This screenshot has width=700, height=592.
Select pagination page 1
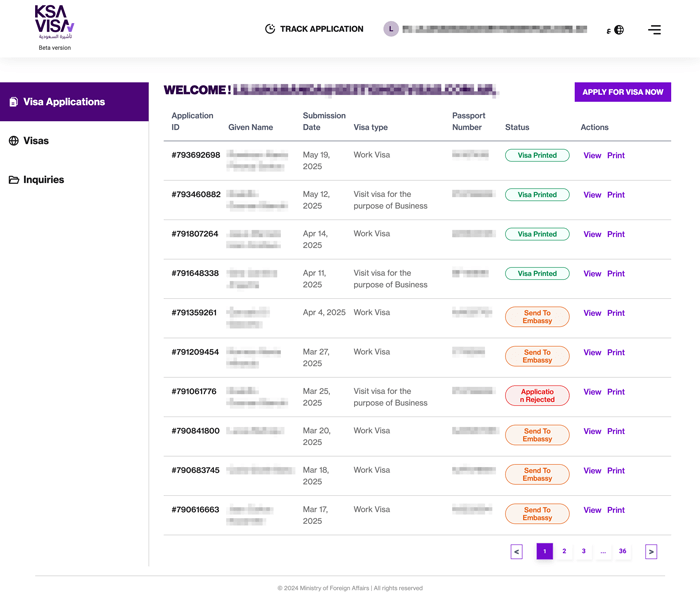(545, 551)
